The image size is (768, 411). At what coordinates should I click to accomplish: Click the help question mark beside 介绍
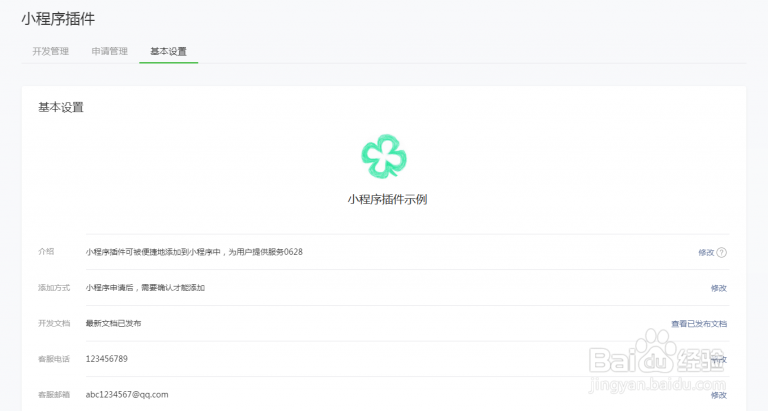pos(722,252)
